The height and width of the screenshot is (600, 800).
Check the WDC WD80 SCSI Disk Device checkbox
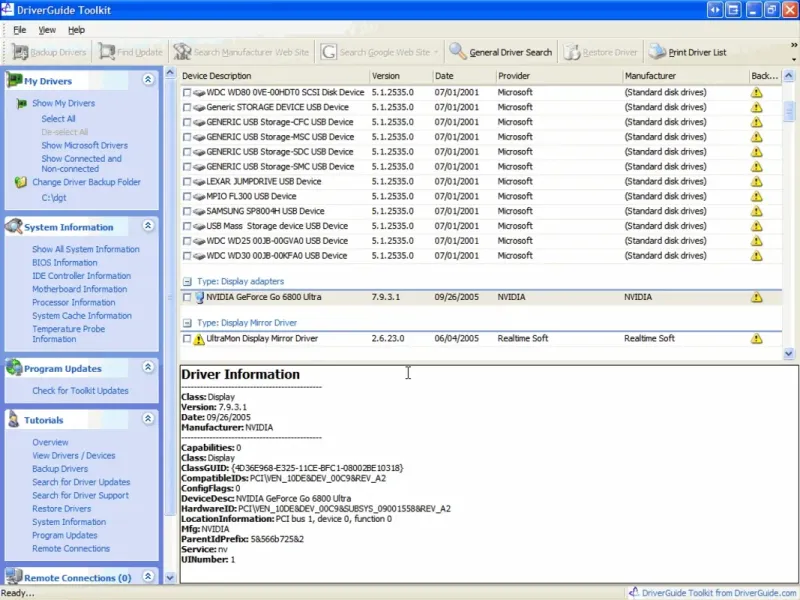(187, 92)
